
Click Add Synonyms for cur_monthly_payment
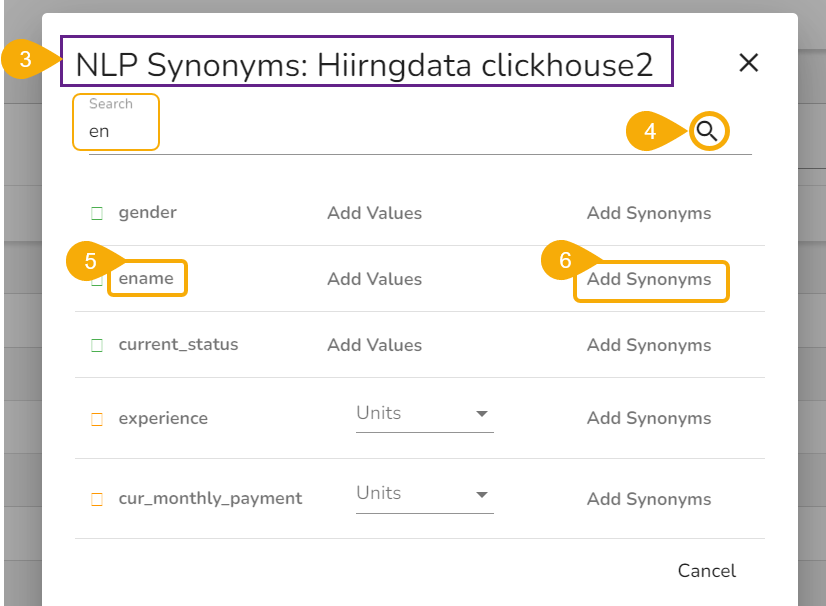coord(649,499)
